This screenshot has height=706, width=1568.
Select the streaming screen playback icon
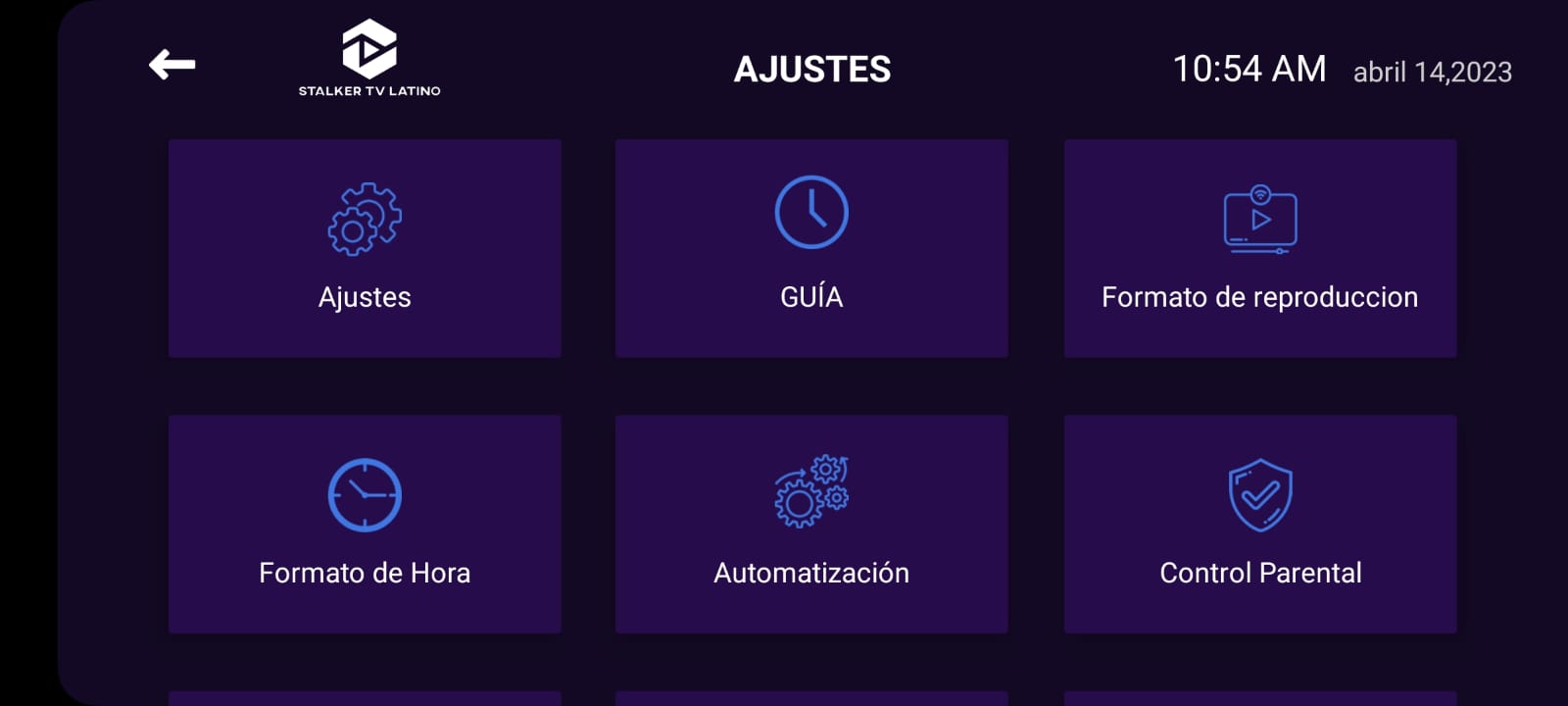tap(1260, 220)
